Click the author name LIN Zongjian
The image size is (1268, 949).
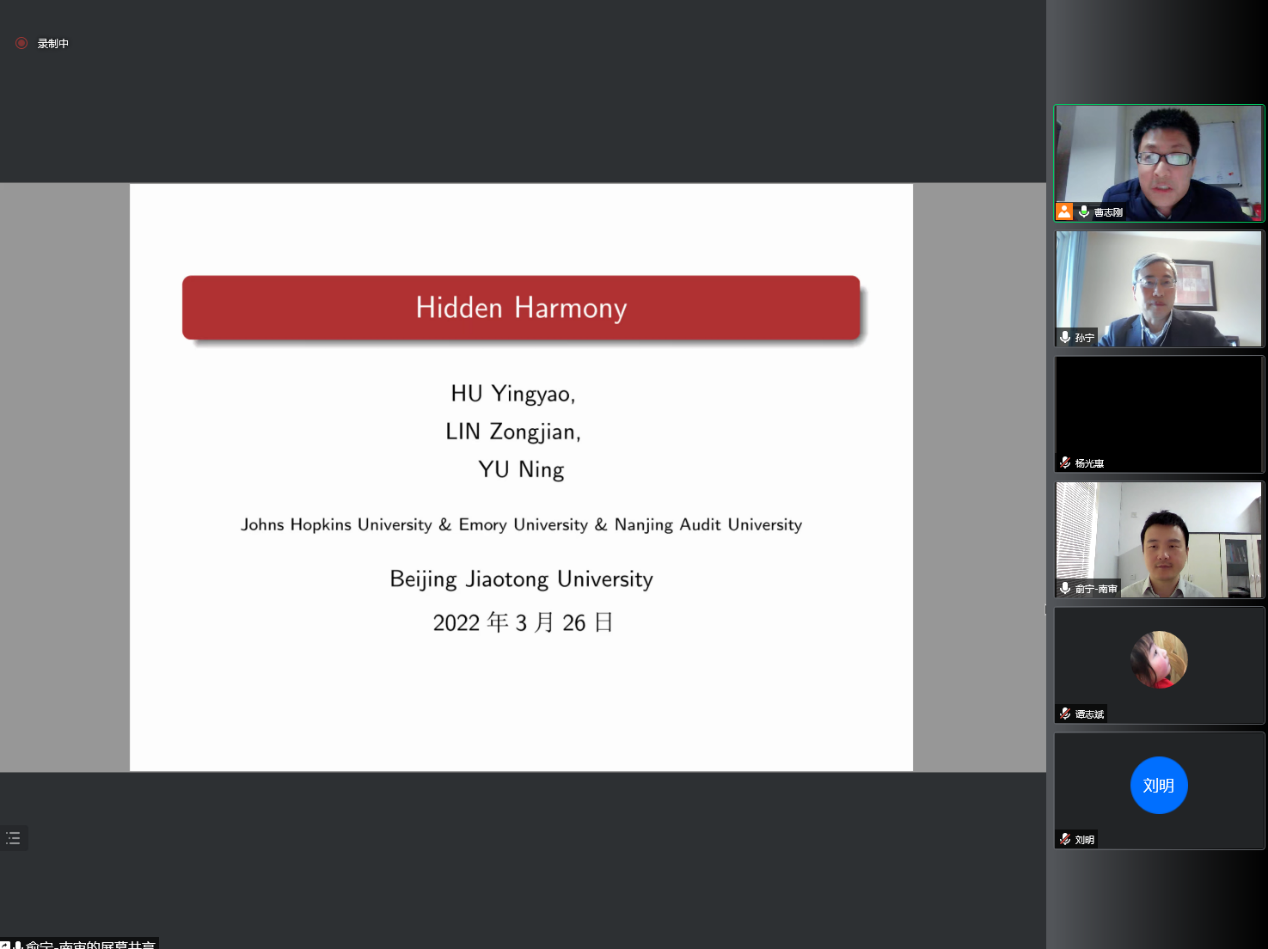pyautogui.click(x=513, y=432)
